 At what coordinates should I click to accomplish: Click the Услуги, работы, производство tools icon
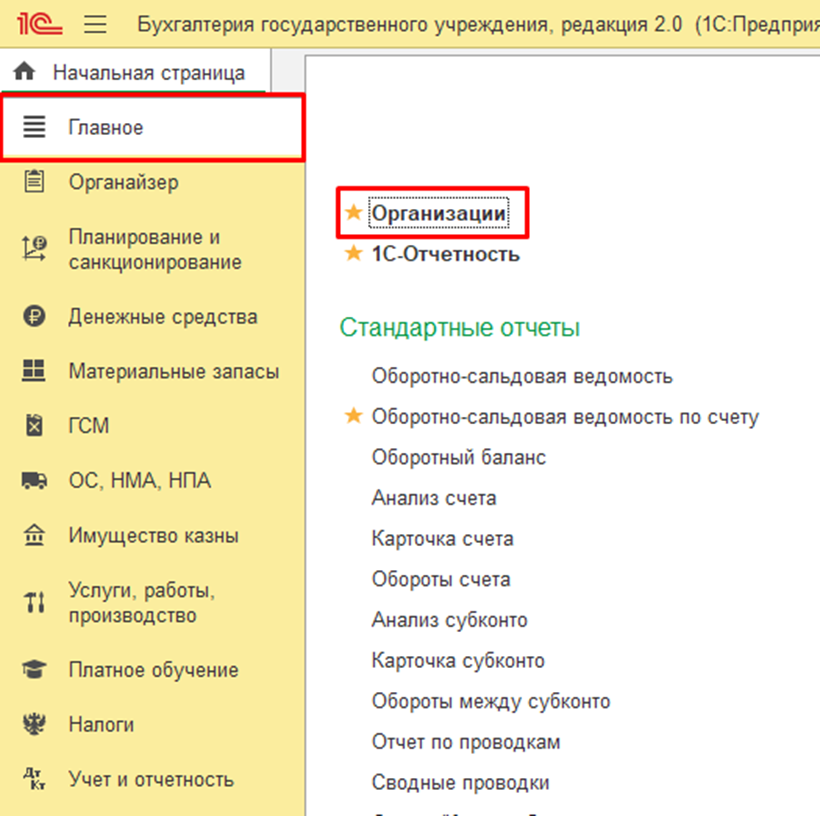[x=34, y=602]
